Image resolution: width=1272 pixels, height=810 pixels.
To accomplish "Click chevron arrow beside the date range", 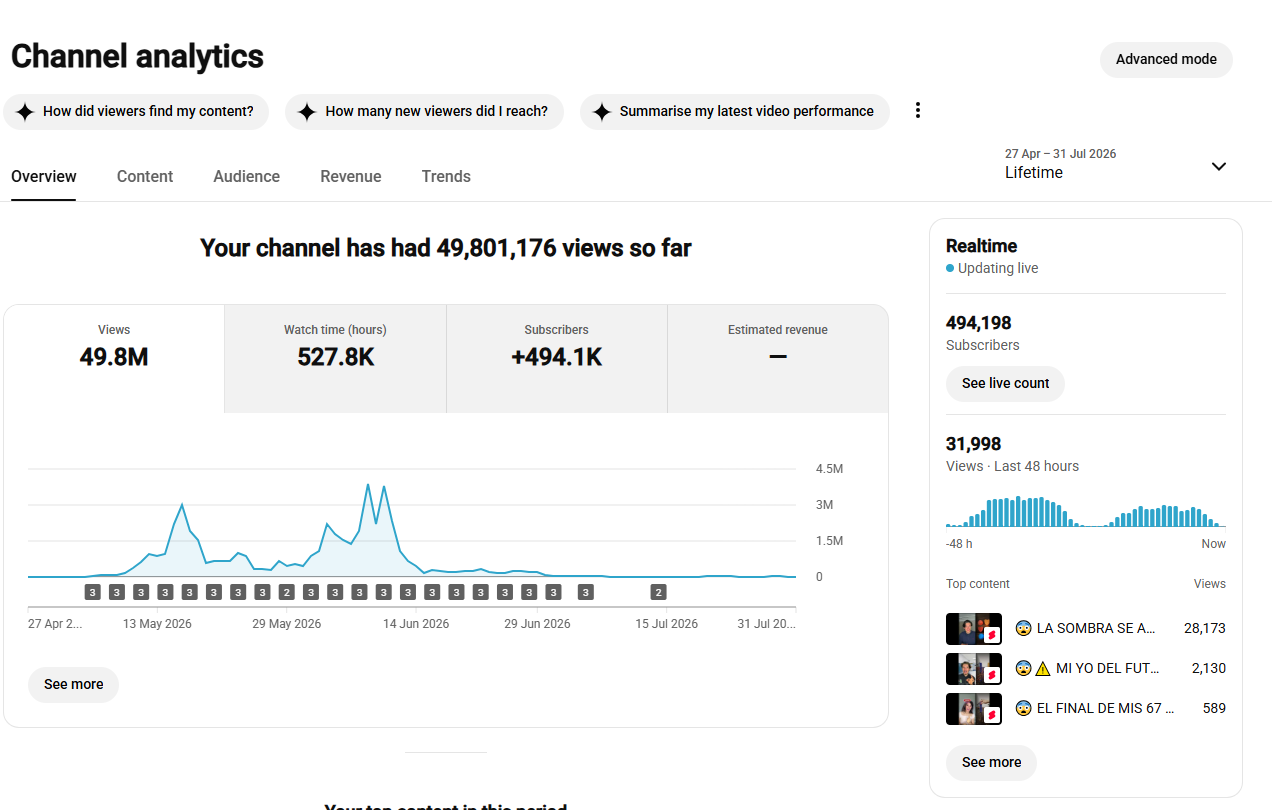I will point(1218,166).
